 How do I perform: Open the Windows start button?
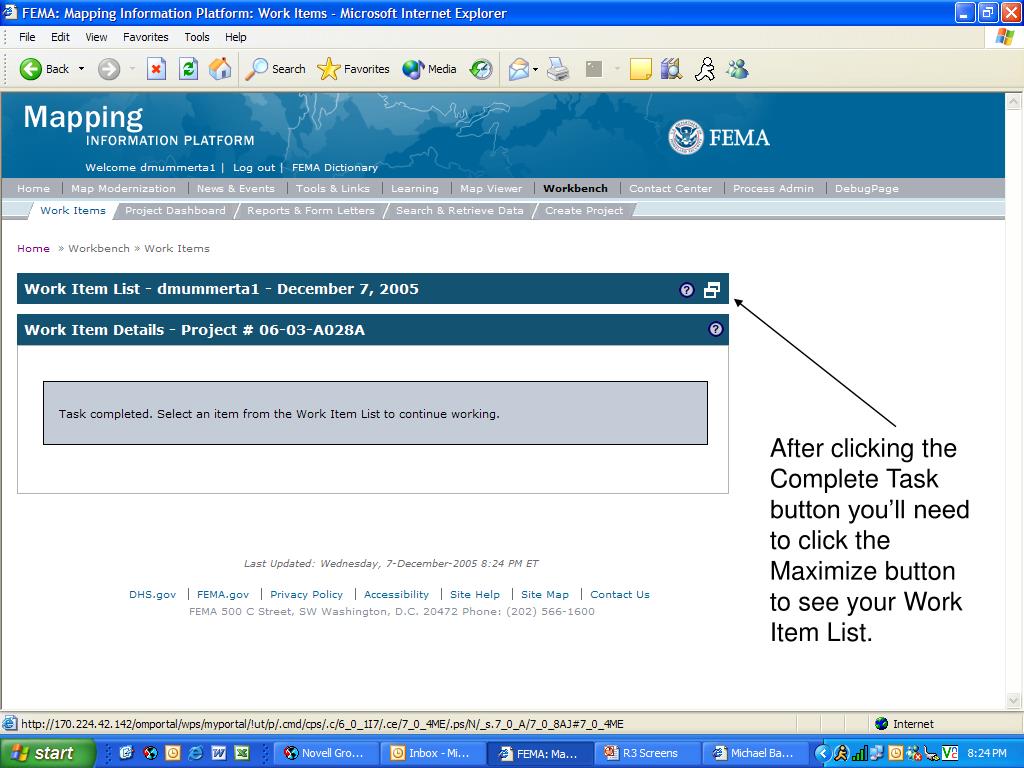[x=47, y=753]
